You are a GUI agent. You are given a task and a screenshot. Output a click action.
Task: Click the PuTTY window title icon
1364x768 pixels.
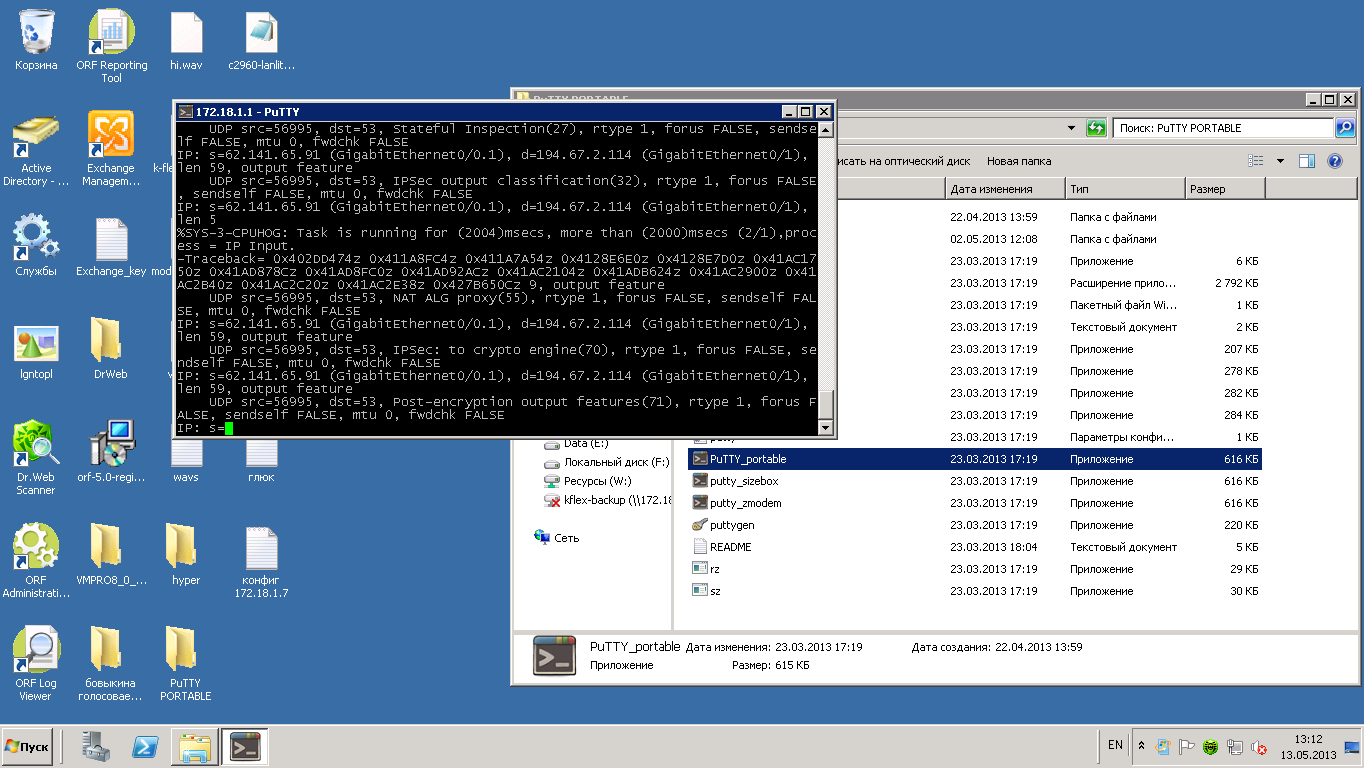(x=185, y=112)
